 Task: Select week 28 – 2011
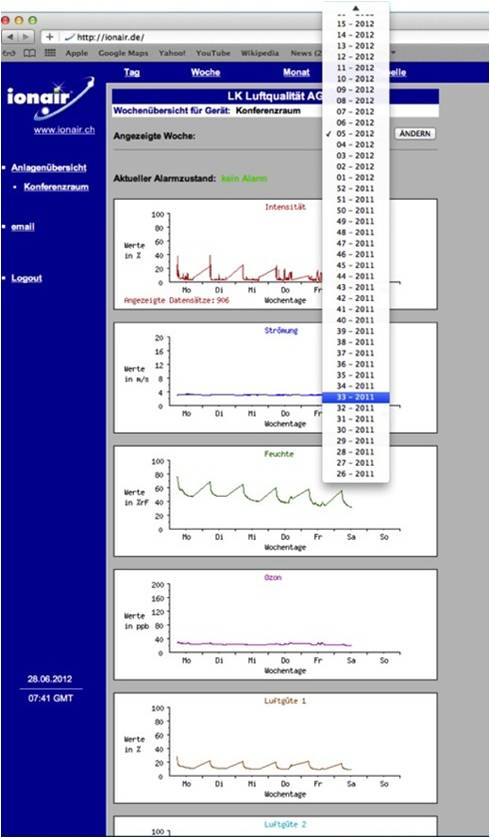(x=356, y=452)
